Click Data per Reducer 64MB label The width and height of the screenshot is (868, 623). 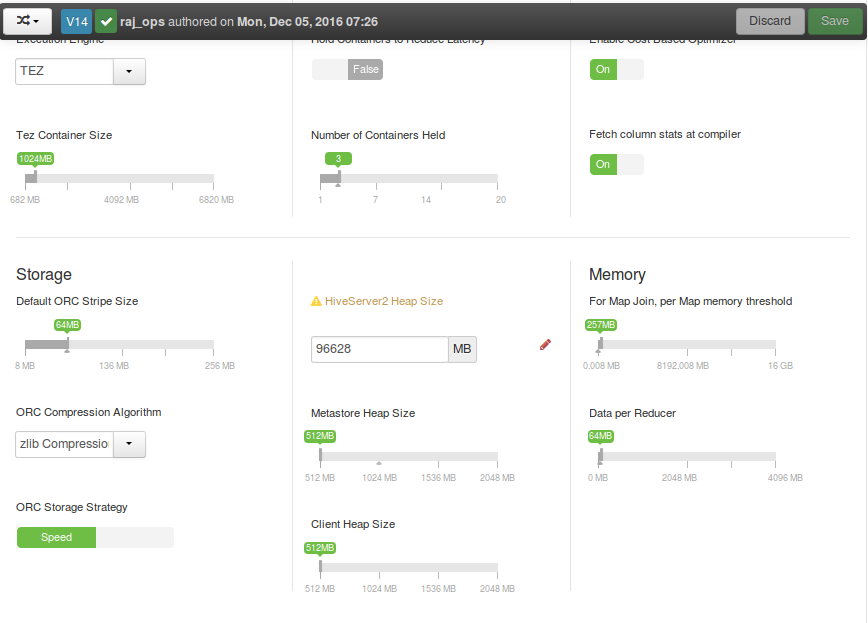coord(601,436)
